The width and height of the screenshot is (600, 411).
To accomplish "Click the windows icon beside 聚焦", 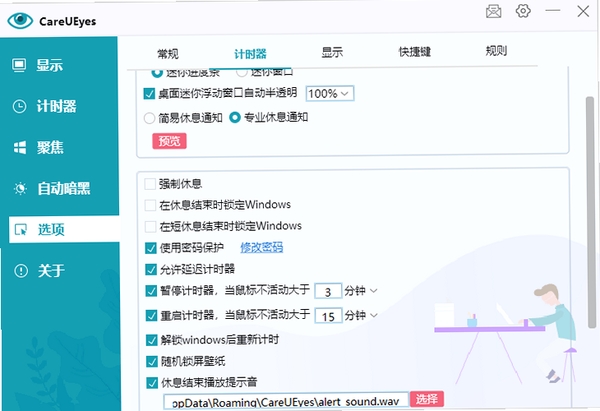I will (x=20, y=147).
